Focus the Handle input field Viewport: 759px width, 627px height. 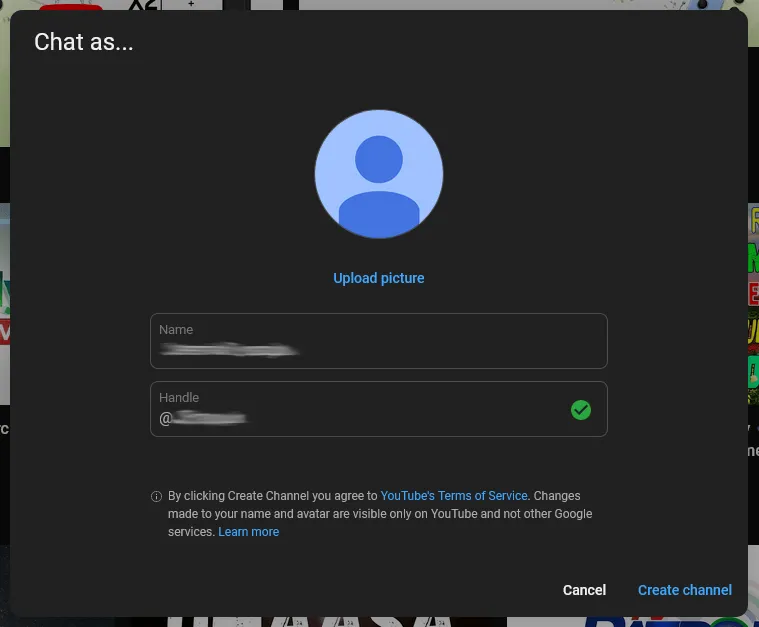pos(379,409)
